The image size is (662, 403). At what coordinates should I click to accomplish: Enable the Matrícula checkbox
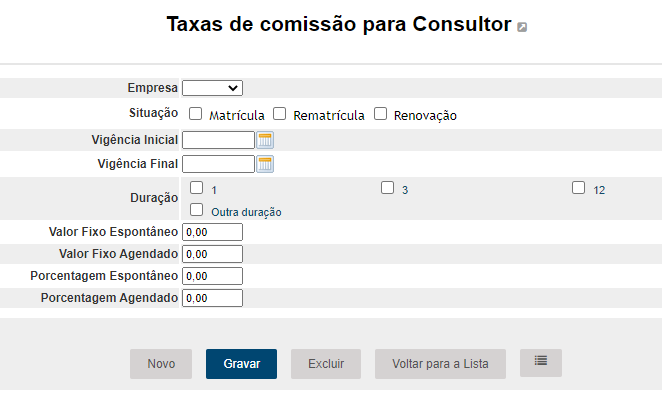(x=196, y=114)
